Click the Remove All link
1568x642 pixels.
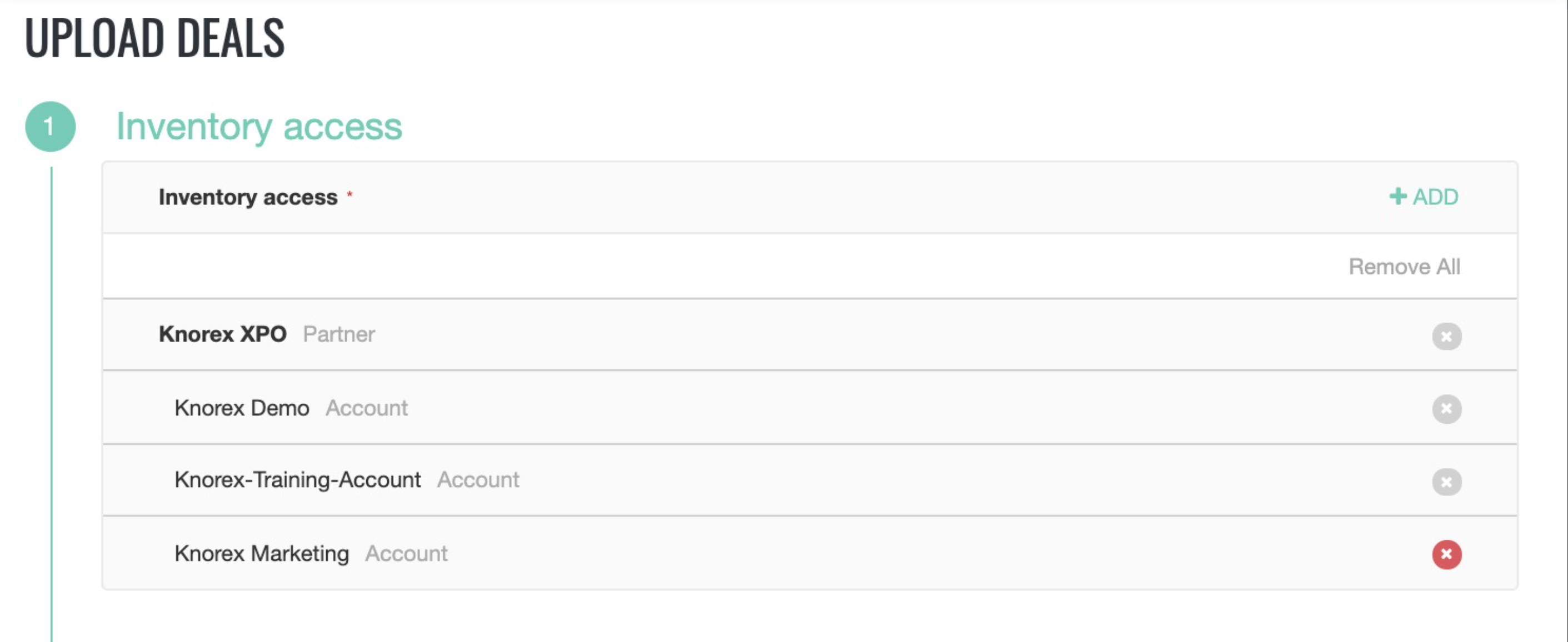tap(1404, 267)
